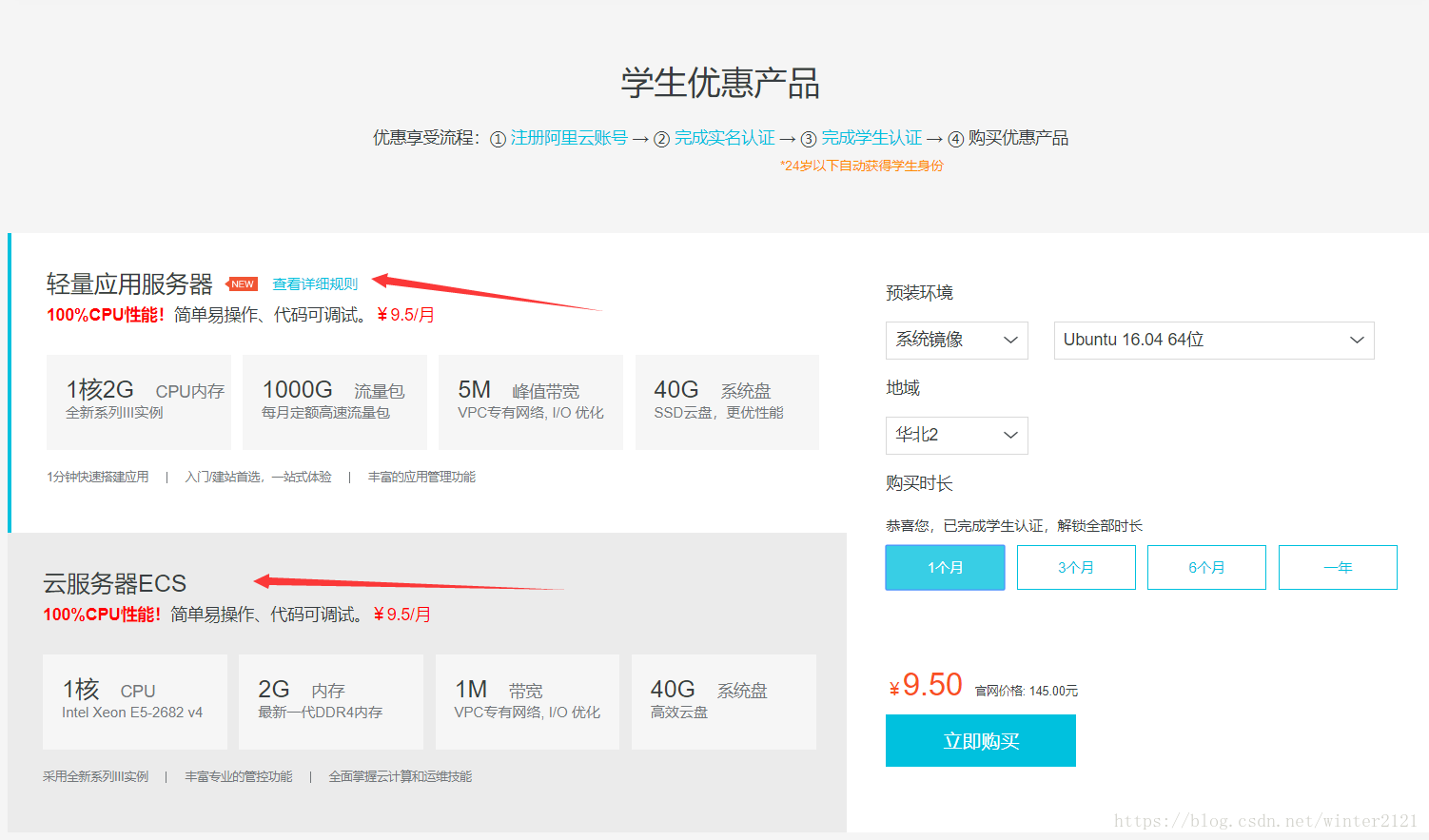Open the 完成学生认证 link

click(872, 137)
